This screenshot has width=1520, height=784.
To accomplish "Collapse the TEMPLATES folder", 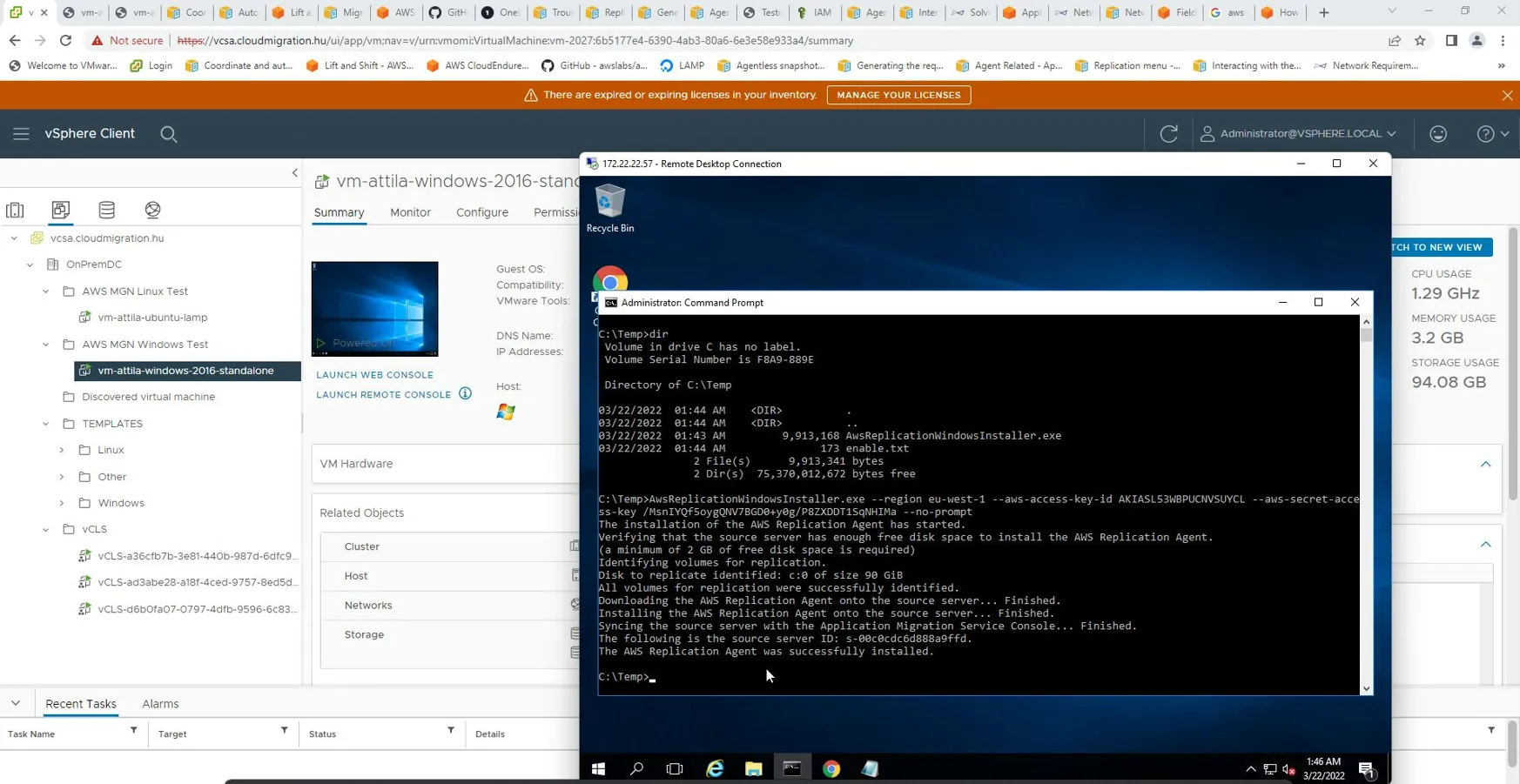I will tap(46, 424).
